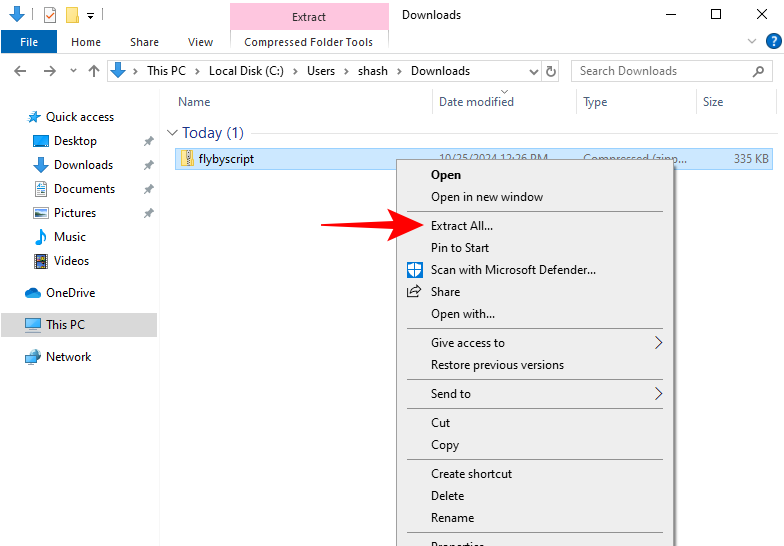Click the Refresh button in address bar
784x546 pixels.
pos(551,71)
